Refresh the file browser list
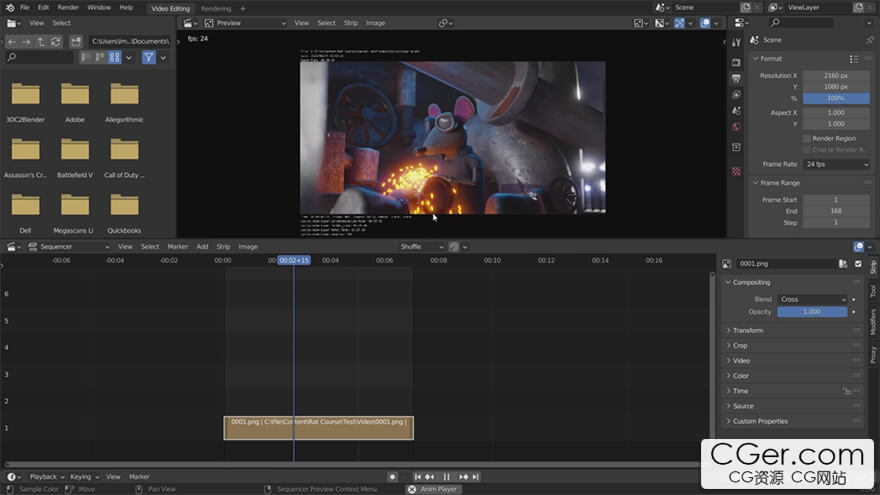This screenshot has height=495, width=880. (x=55, y=42)
